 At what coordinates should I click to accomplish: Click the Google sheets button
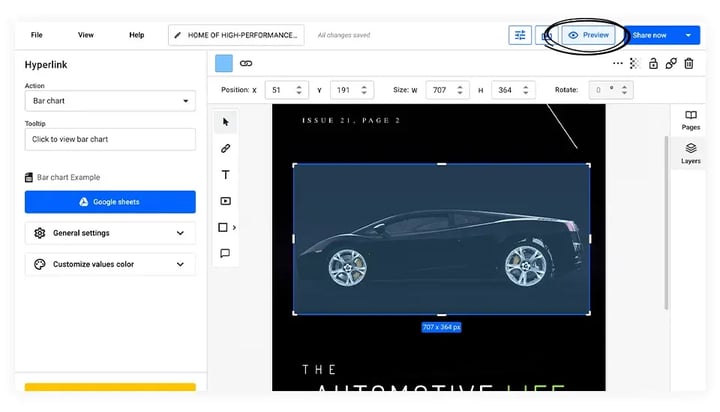110,202
